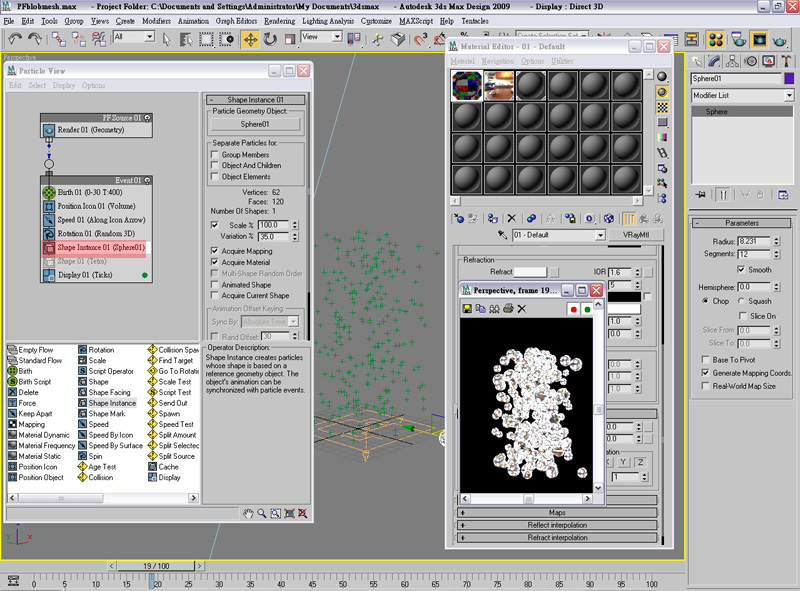Select the first material sample slot
The image size is (800, 591).
[467, 85]
